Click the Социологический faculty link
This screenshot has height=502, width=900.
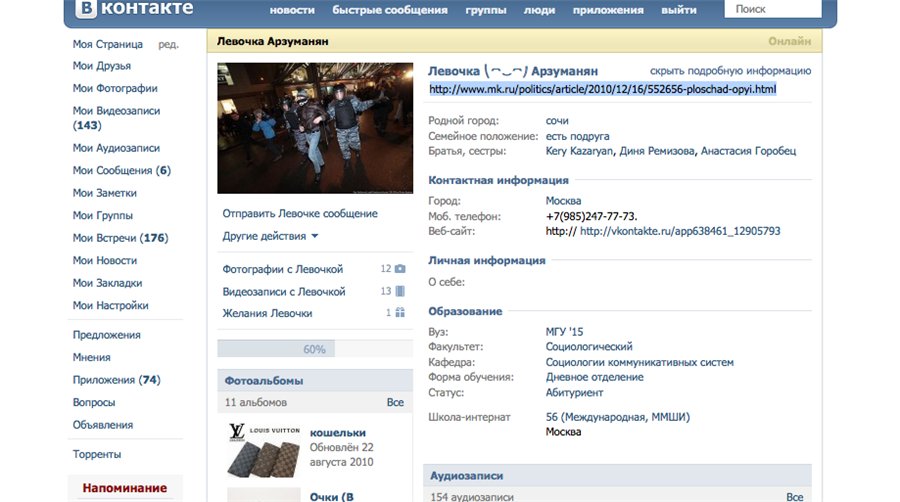click(x=588, y=347)
